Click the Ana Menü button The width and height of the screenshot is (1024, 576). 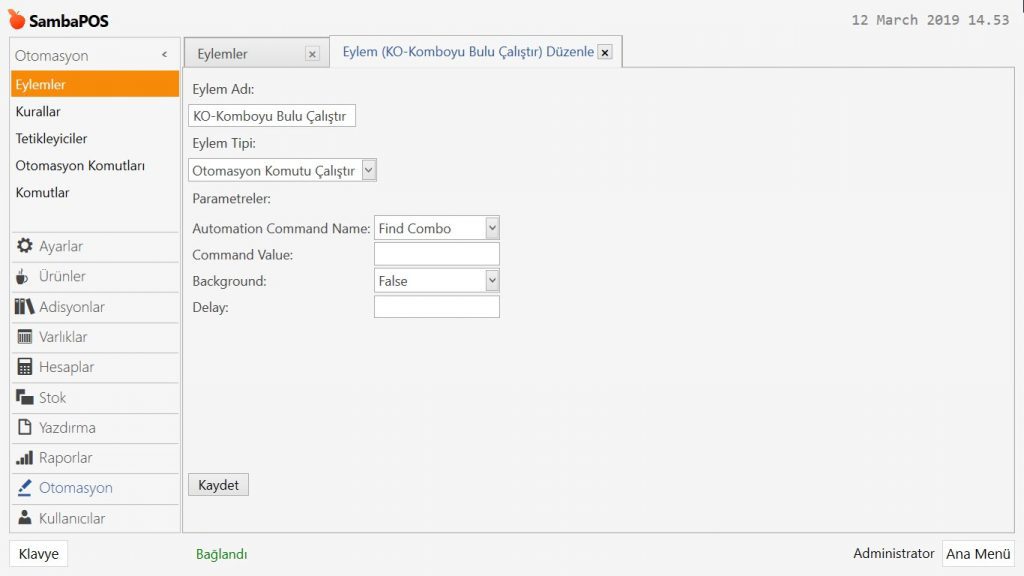click(978, 554)
